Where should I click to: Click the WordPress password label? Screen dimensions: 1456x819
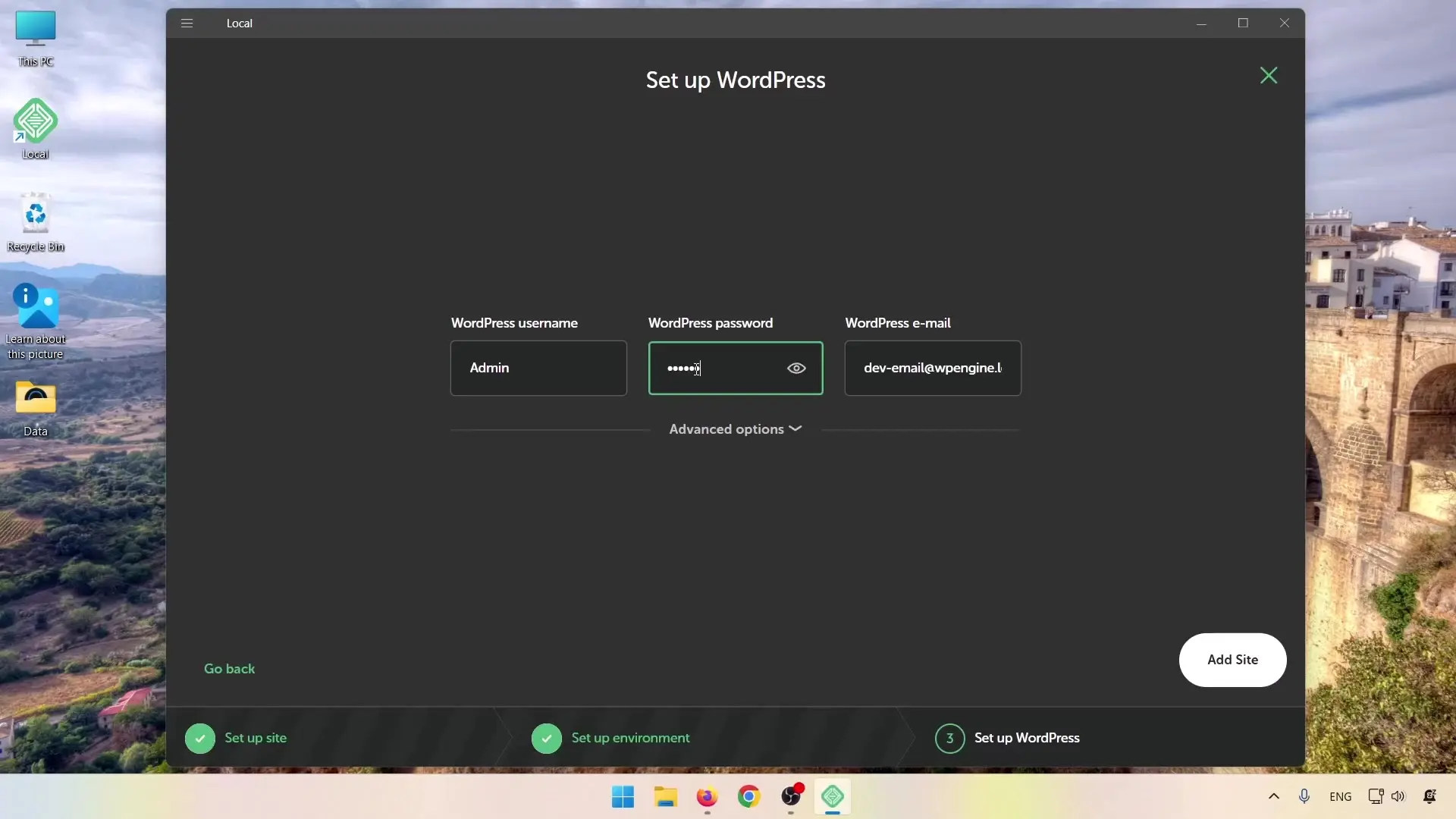711,323
